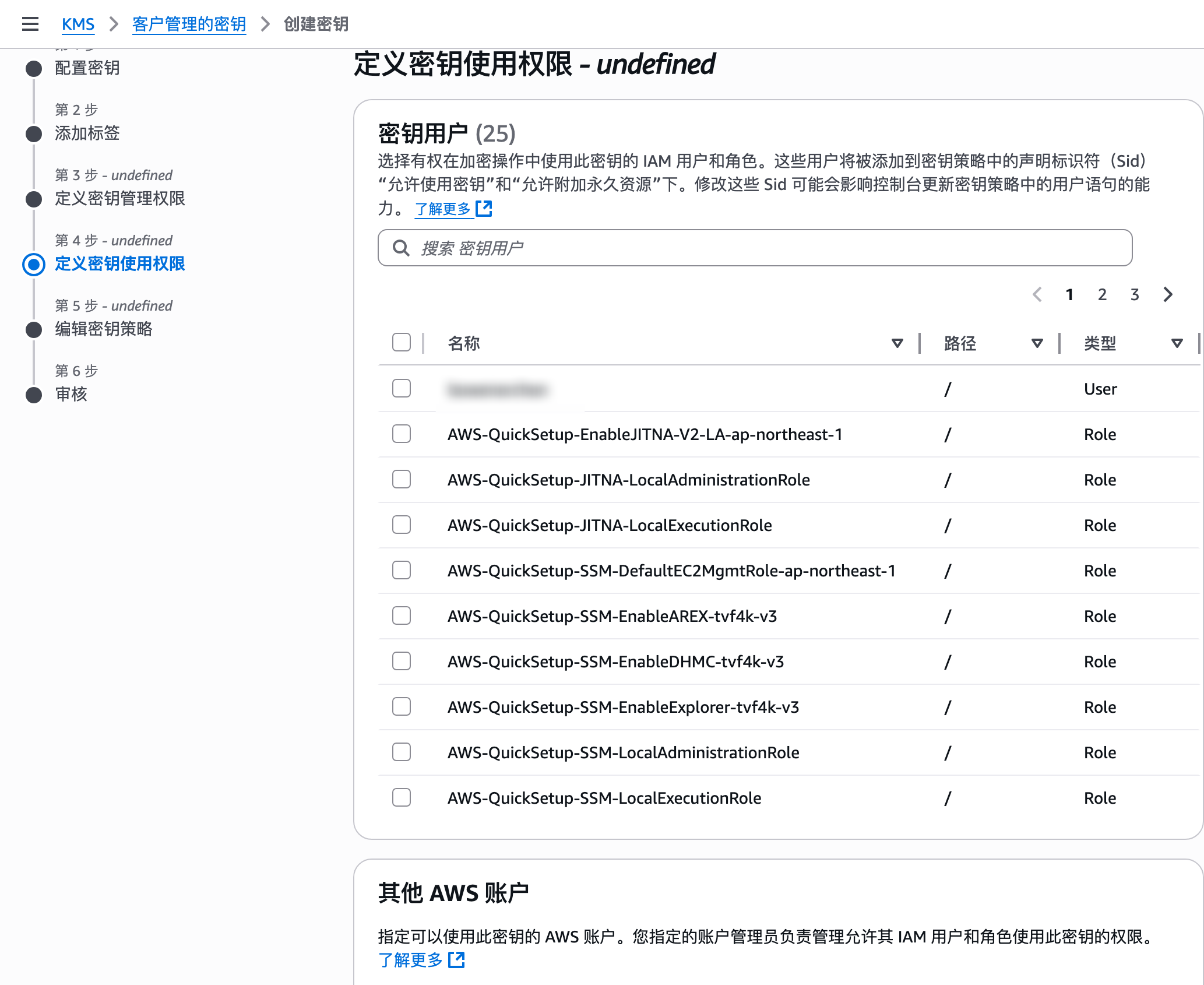Go to the next page using the right arrow

pyautogui.click(x=1168, y=295)
